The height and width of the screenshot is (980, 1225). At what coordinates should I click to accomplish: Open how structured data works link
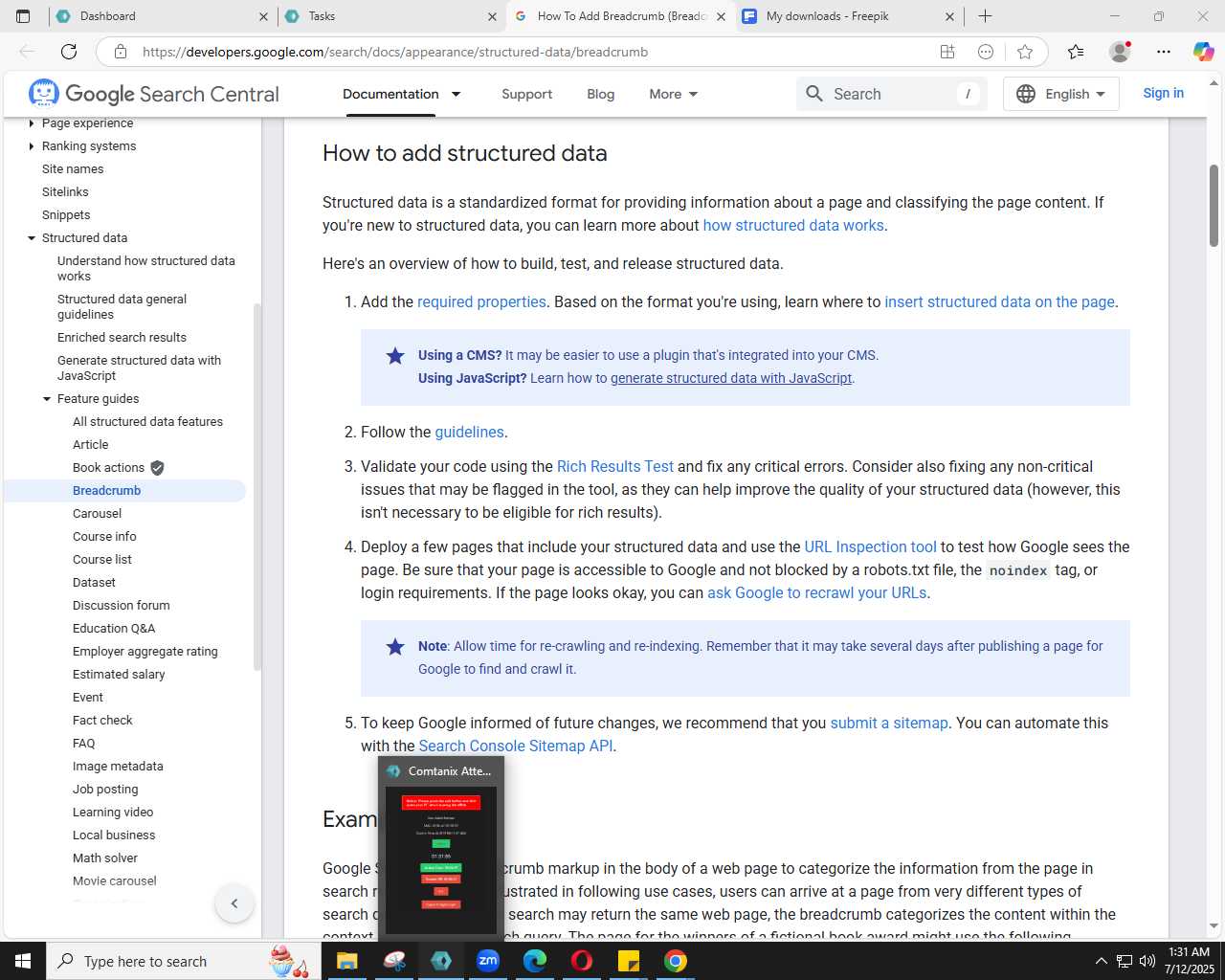[x=793, y=225]
